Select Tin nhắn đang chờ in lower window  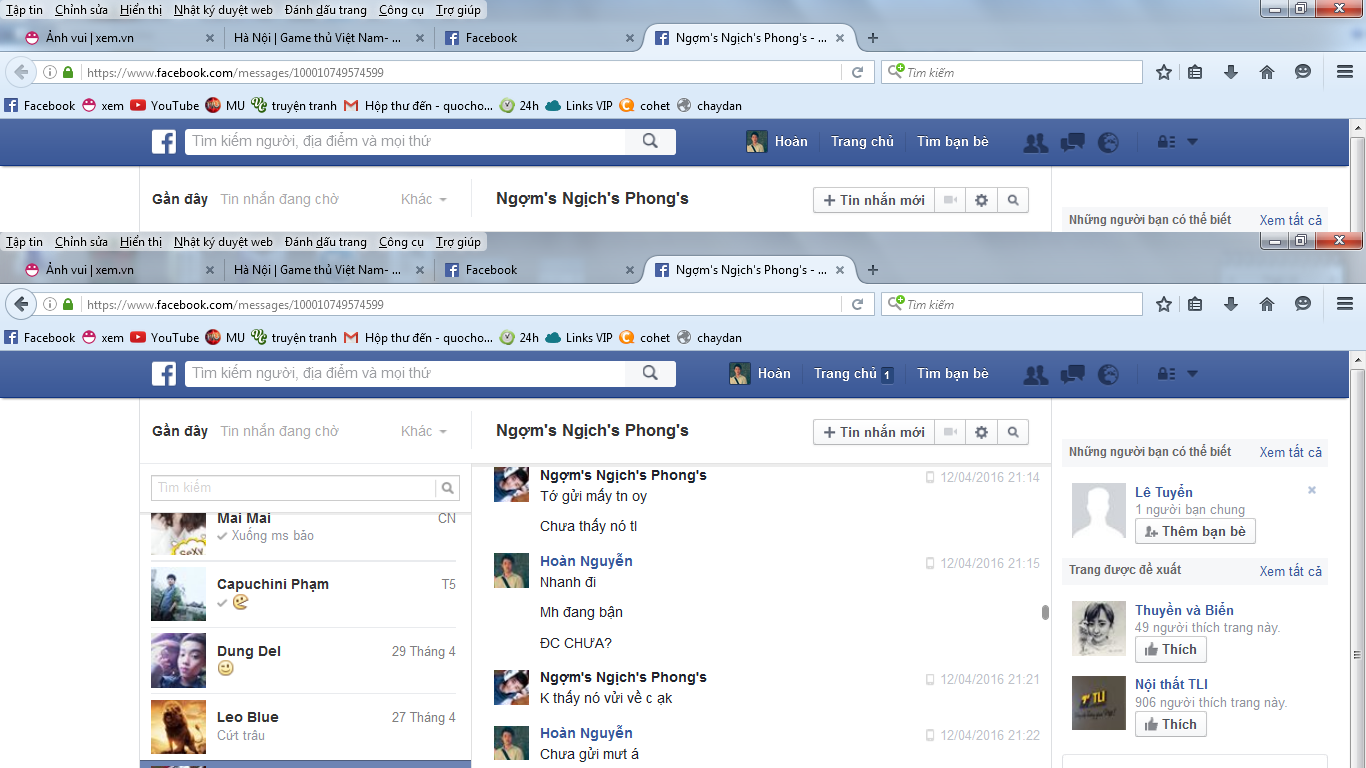280,432
